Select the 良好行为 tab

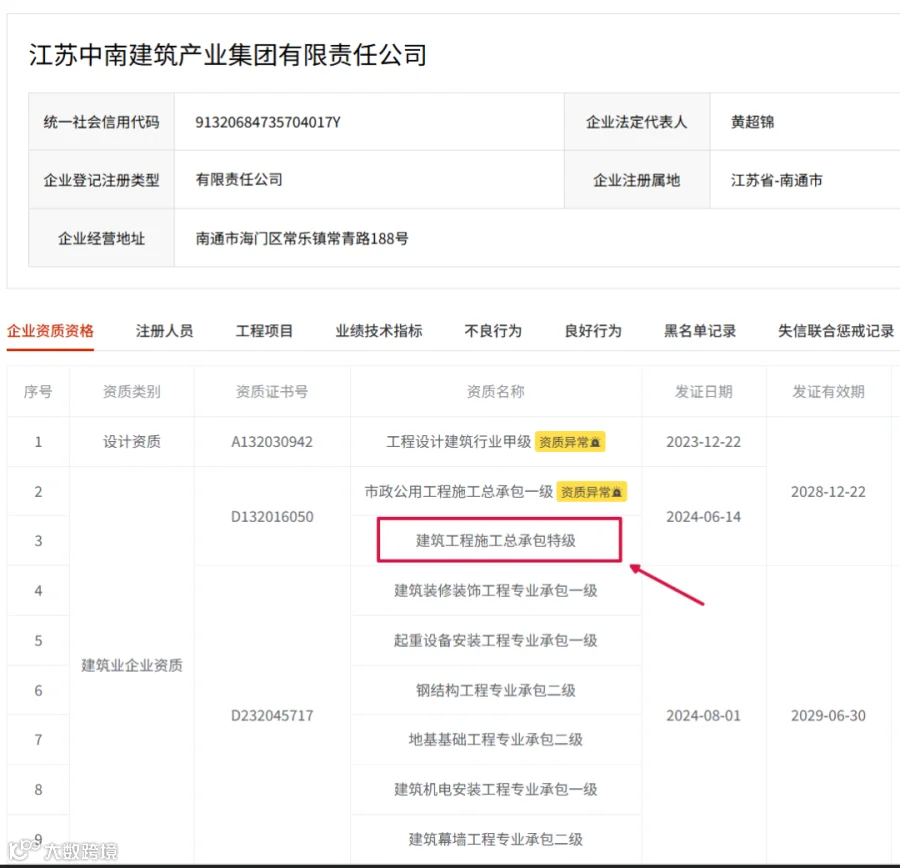(593, 331)
